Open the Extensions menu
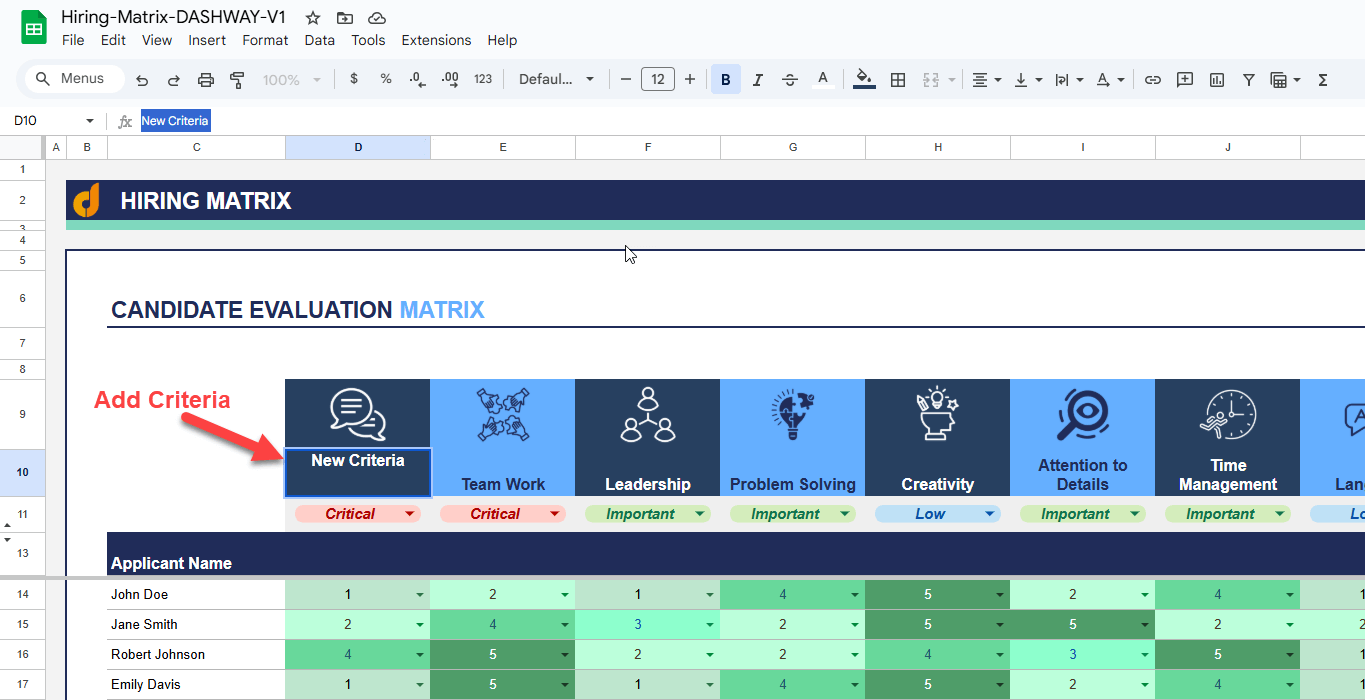Image resolution: width=1365 pixels, height=700 pixels. (436, 40)
